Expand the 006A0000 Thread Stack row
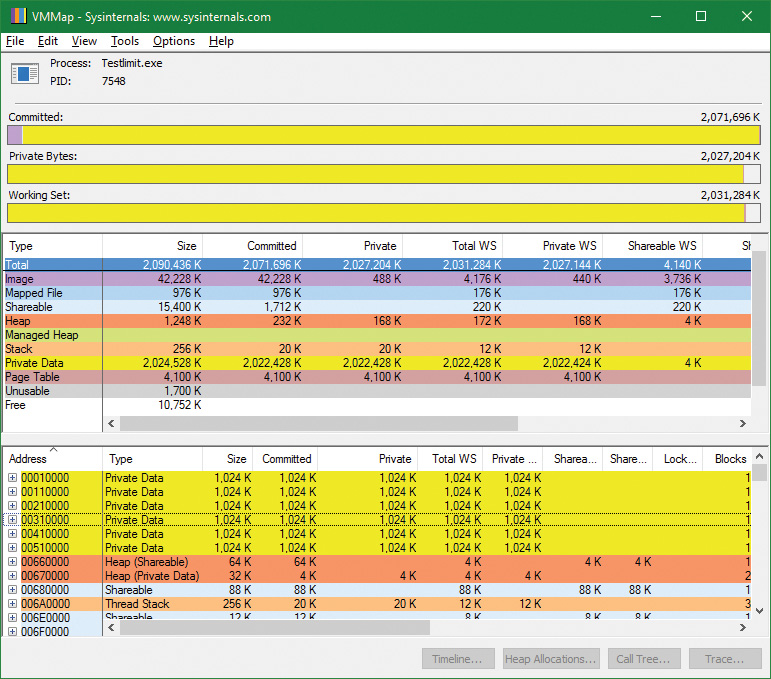This screenshot has height=679, width=771. click(x=13, y=604)
